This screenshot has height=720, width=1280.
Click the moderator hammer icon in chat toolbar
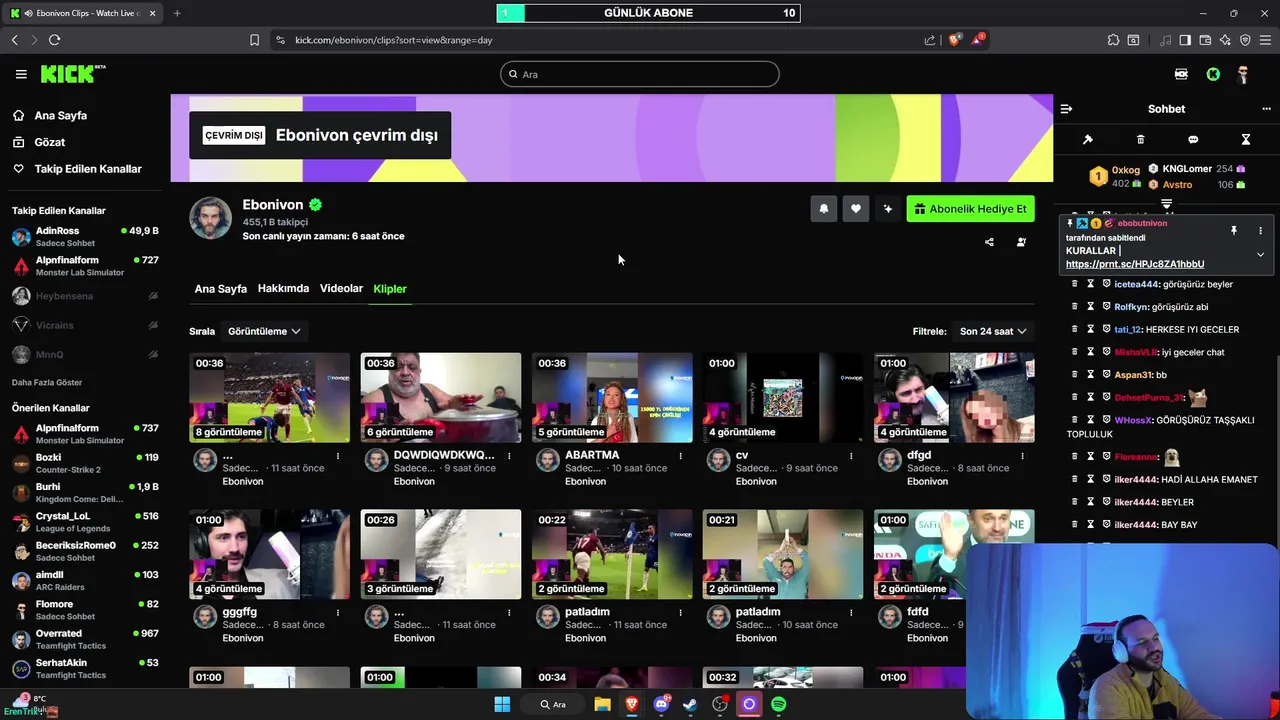[x=1088, y=140]
